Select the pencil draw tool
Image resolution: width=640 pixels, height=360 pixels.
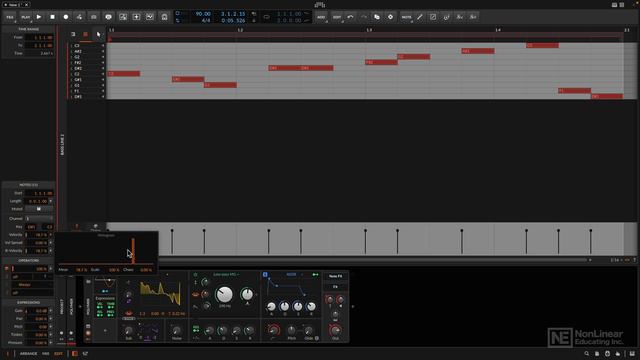click(x=420, y=17)
